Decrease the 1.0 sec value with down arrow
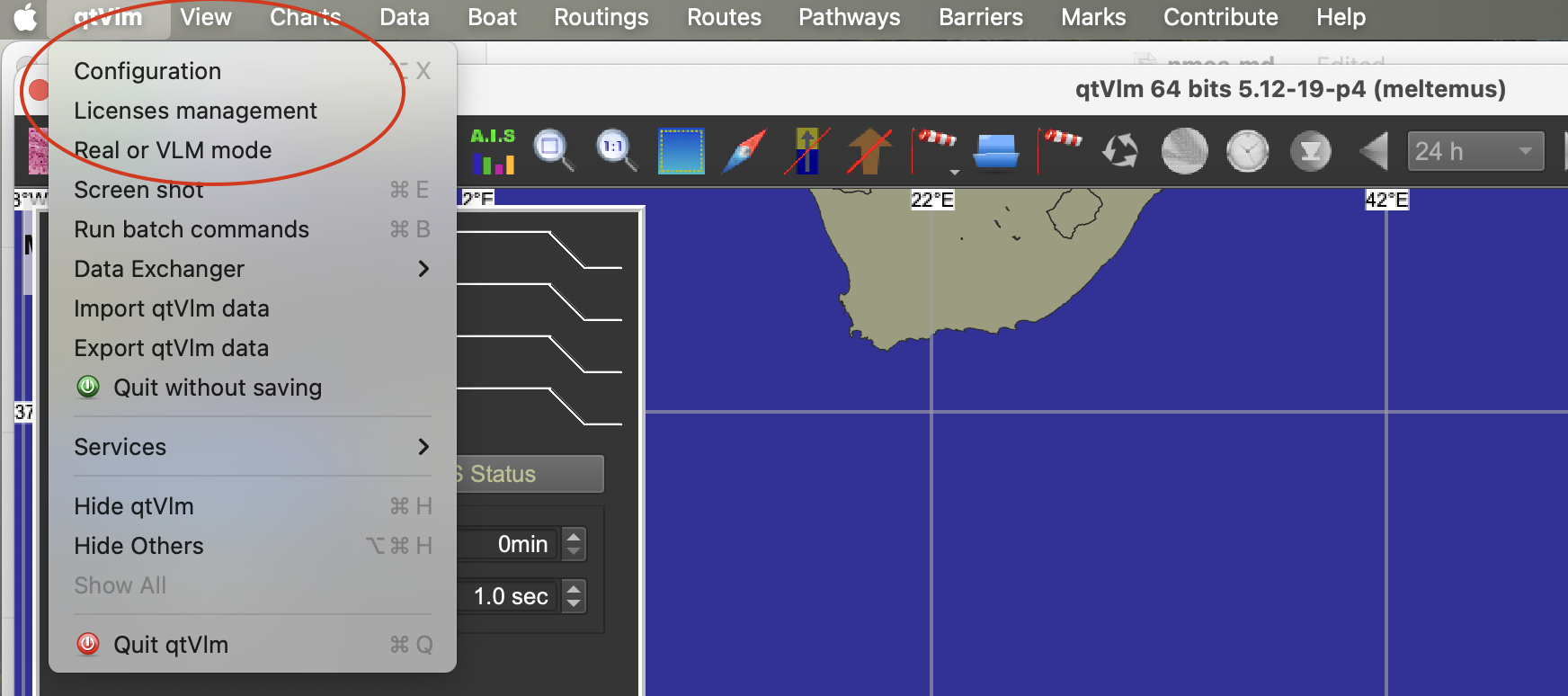 [x=574, y=604]
